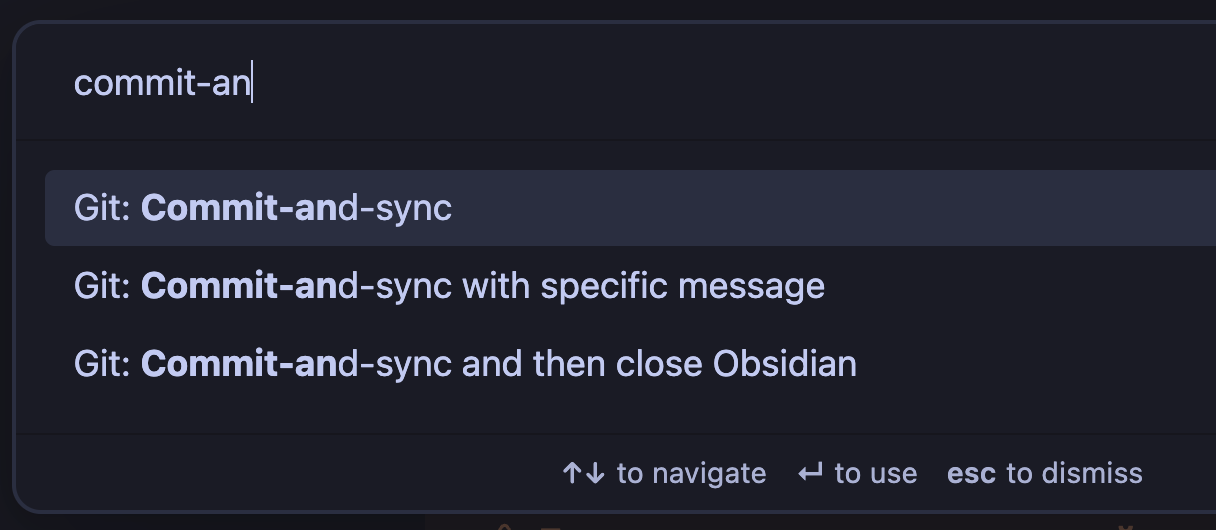The height and width of the screenshot is (530, 1216).
Task: Click "Git:" prefix of the highlighted command
Action: point(103,208)
